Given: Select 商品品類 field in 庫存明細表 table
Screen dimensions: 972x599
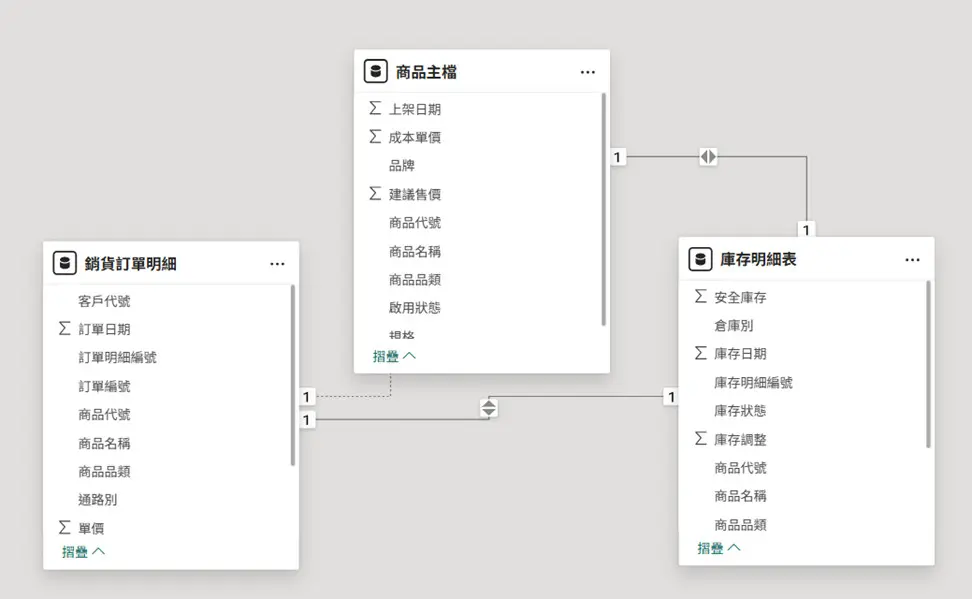Looking at the screenshot, I should [740, 525].
